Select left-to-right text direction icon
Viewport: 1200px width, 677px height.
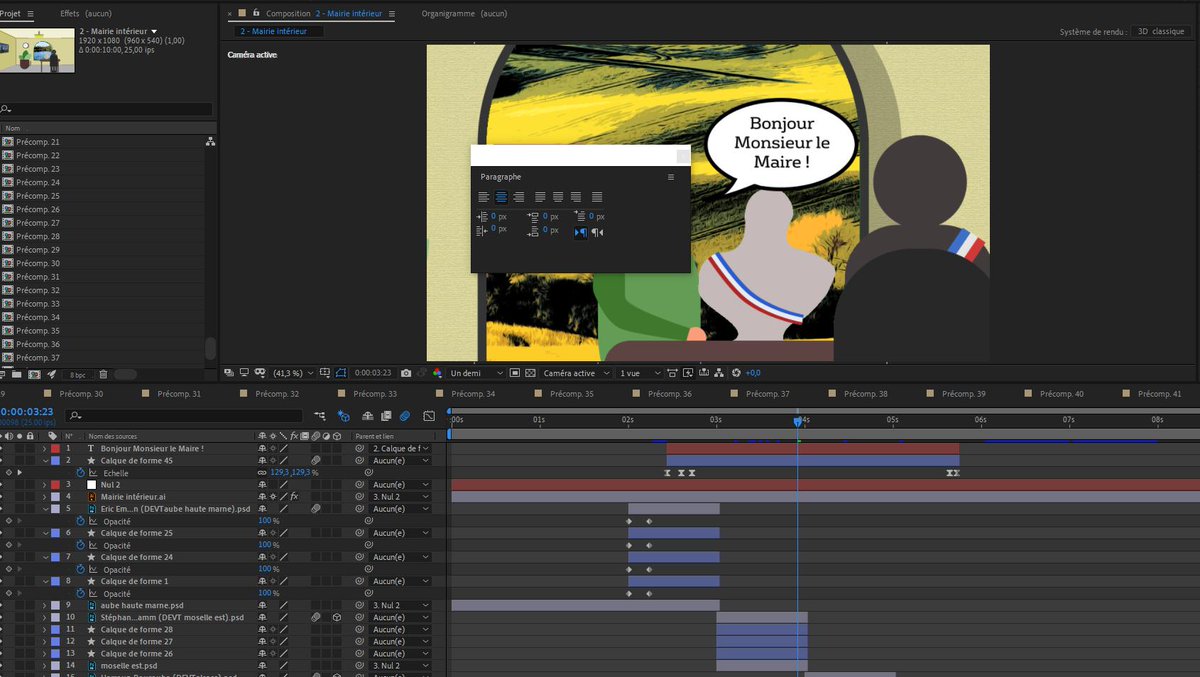tap(580, 232)
